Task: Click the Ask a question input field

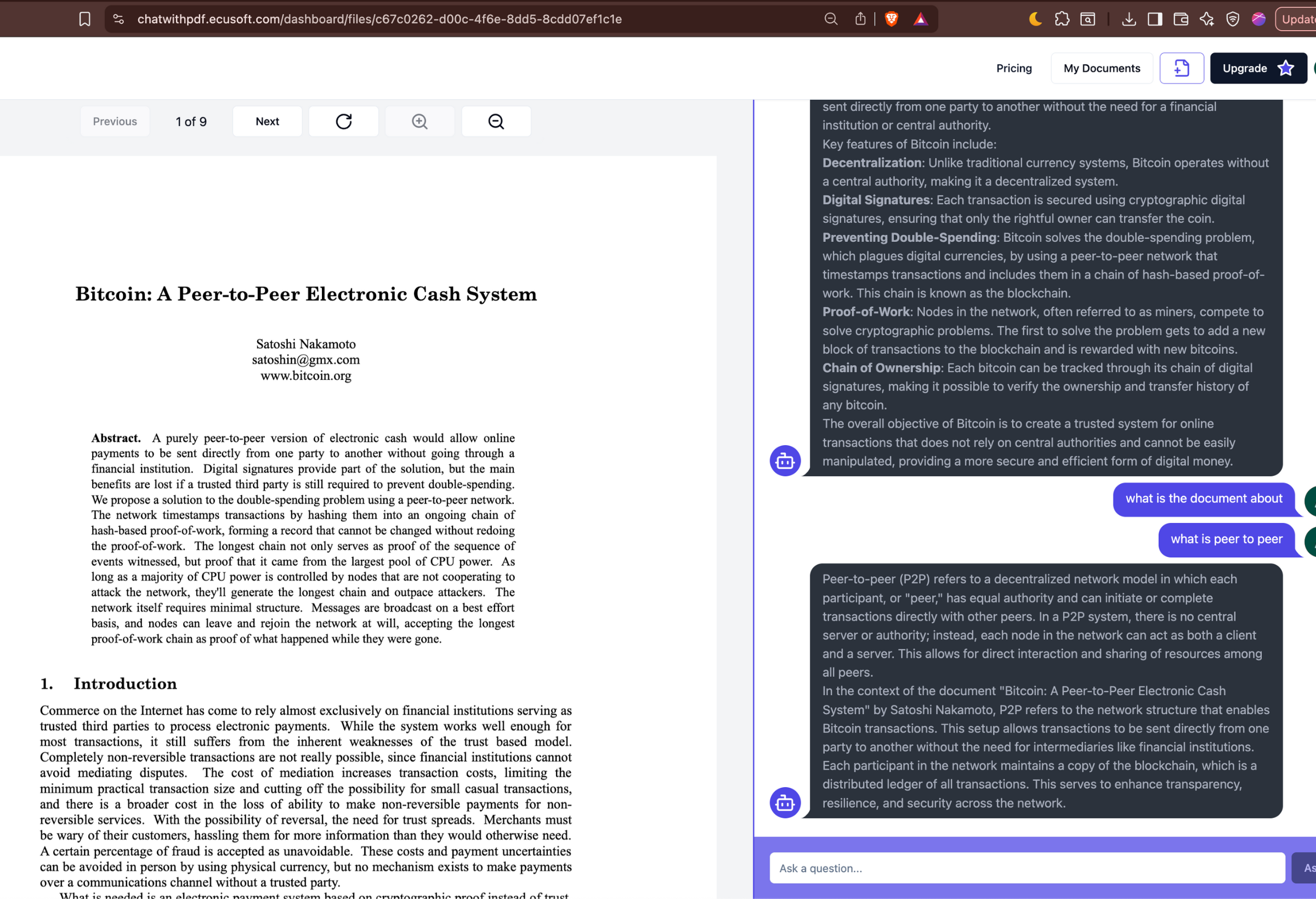Action: tap(1026, 868)
